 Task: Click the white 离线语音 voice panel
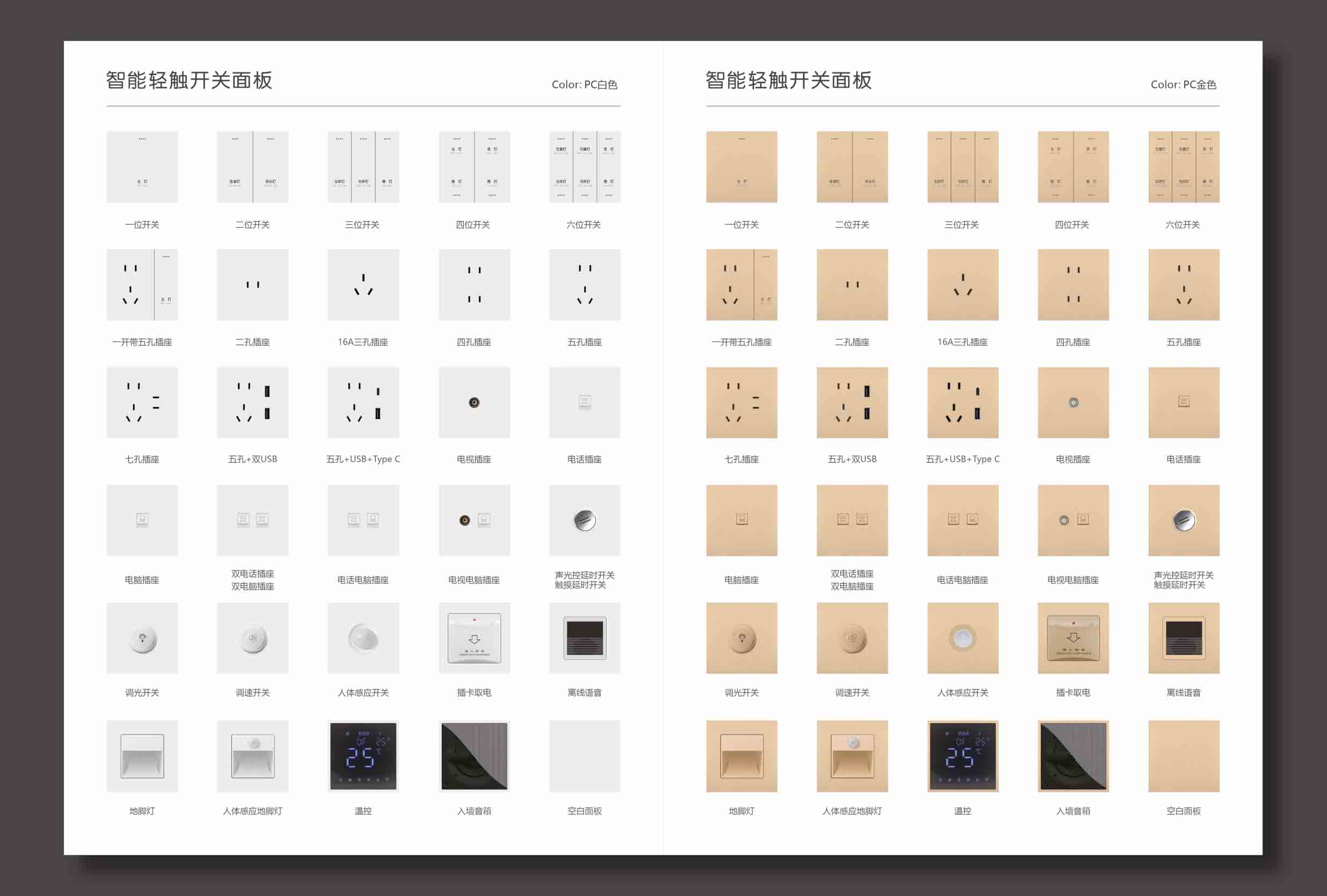[584, 638]
